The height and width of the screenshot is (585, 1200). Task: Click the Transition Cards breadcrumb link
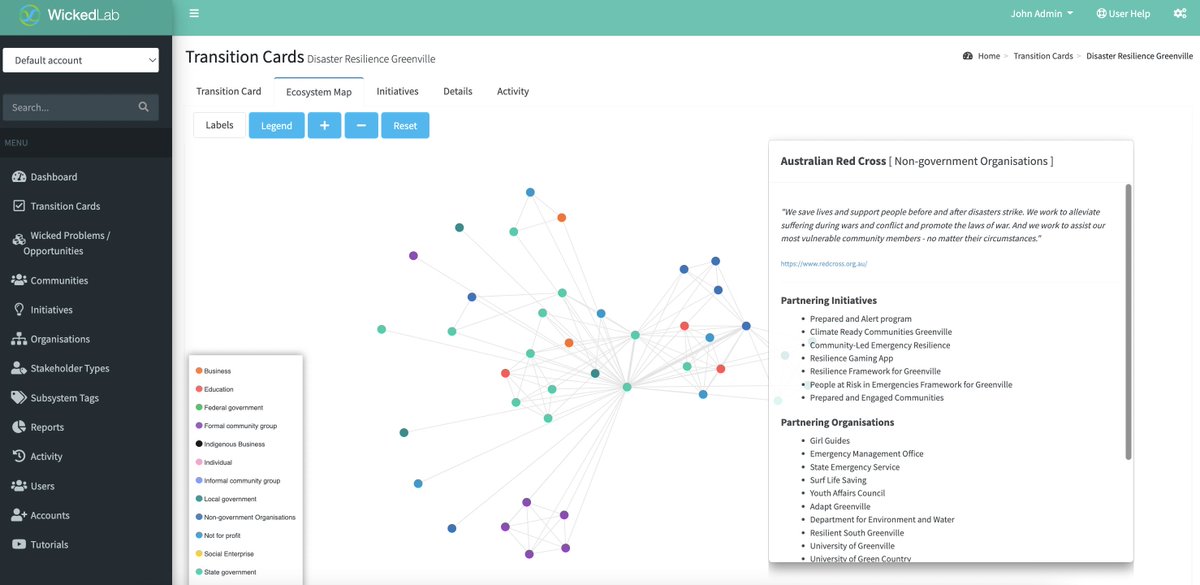[1043, 56]
